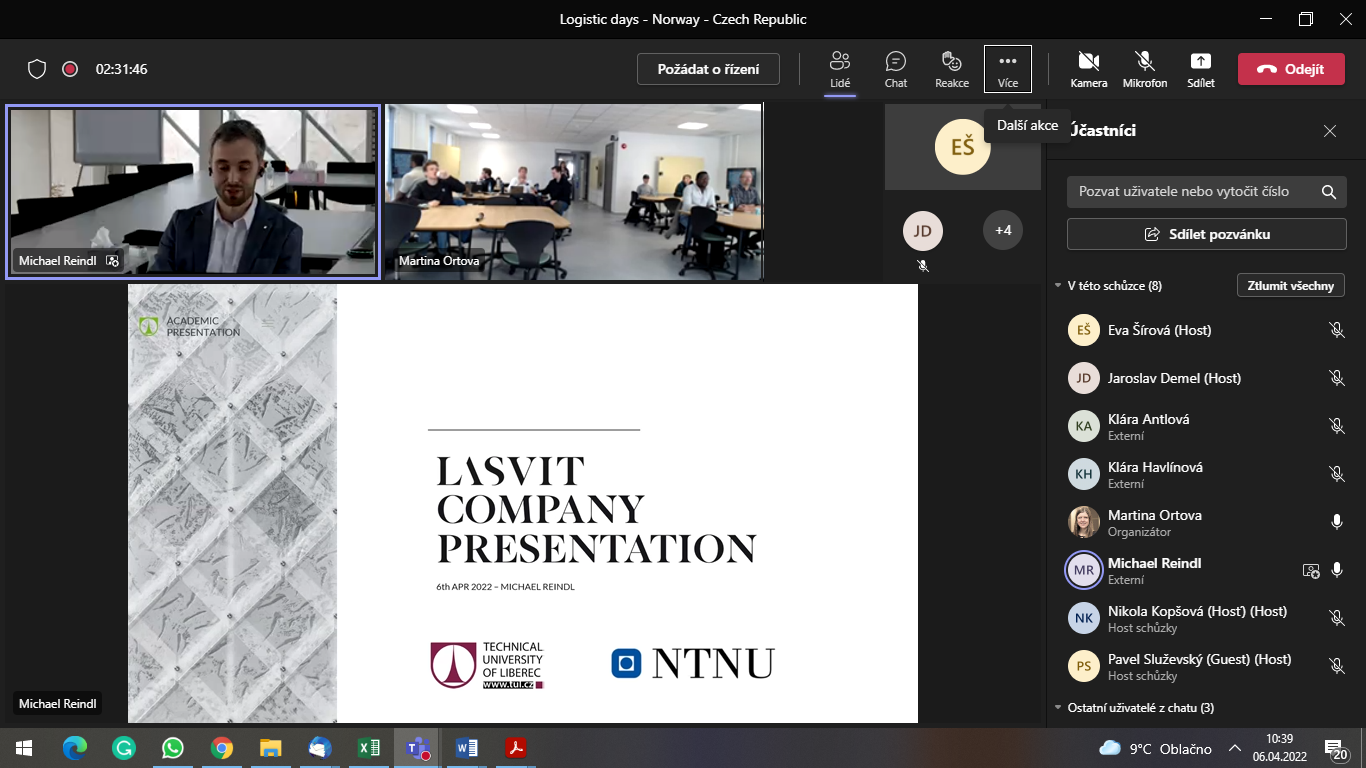This screenshot has width=1366, height=768.
Task: Toggle the Kamera camera
Action: click(x=1089, y=69)
